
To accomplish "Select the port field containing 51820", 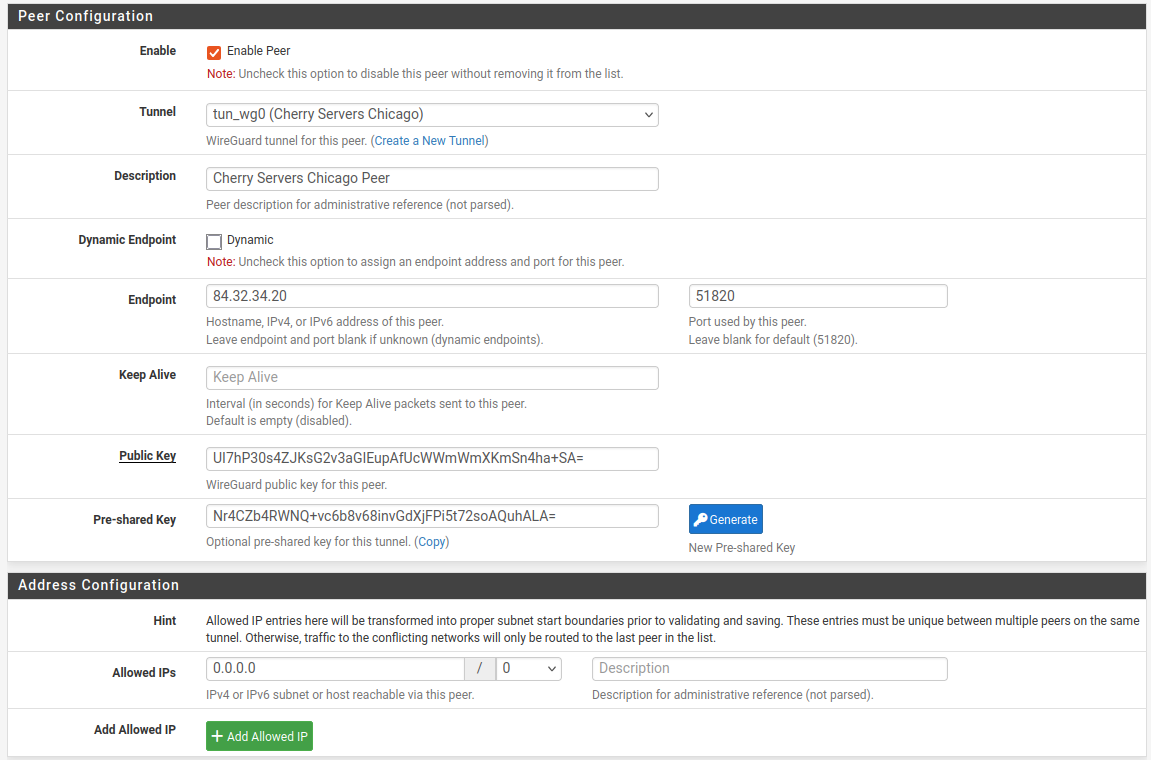I will click(817, 297).
